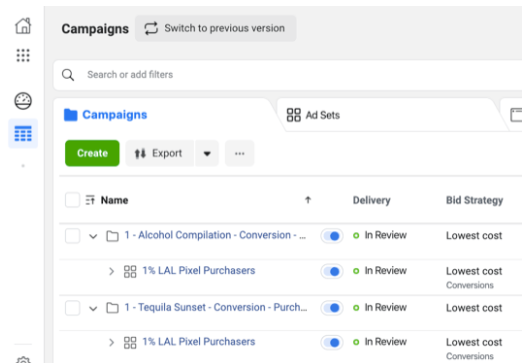Viewport: 522px width, 363px height.
Task: Open the Export dropdown arrow
Action: 207,153
